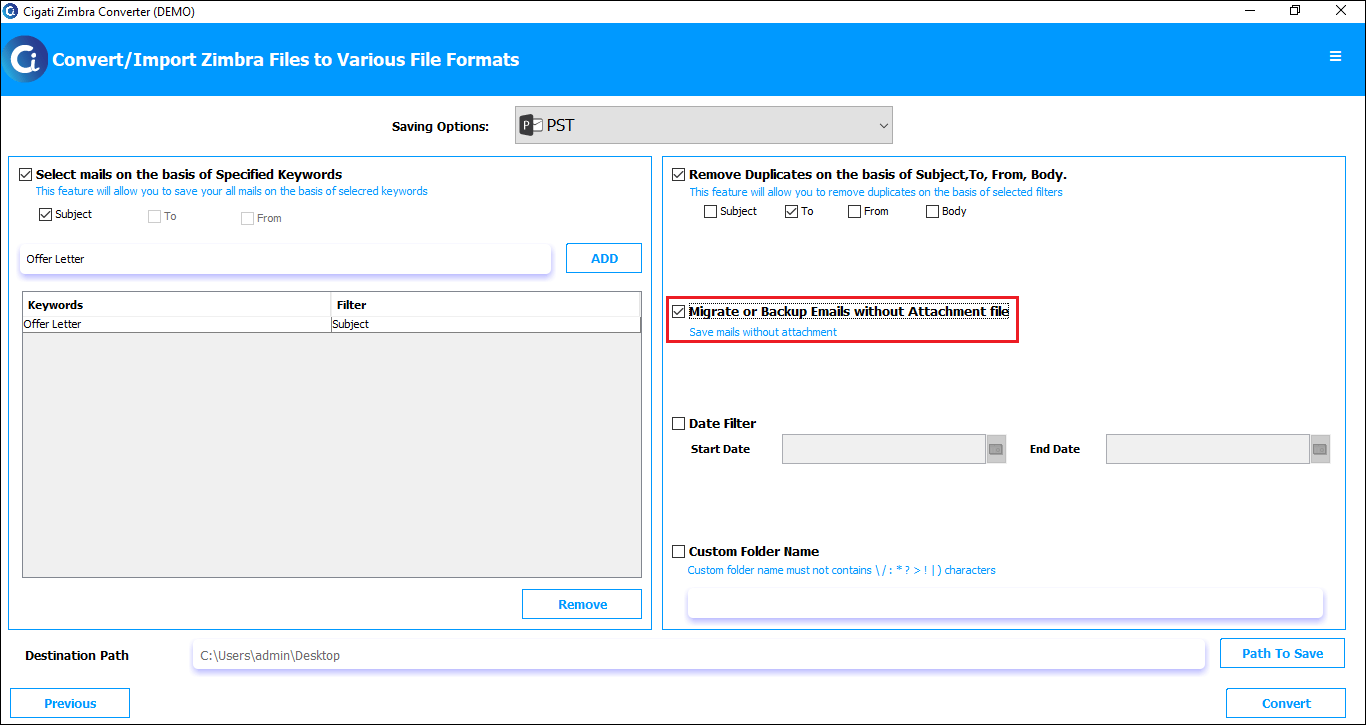Click the Subject filter cell in table
Image resolution: width=1366 pixels, height=725 pixels.
click(486, 324)
